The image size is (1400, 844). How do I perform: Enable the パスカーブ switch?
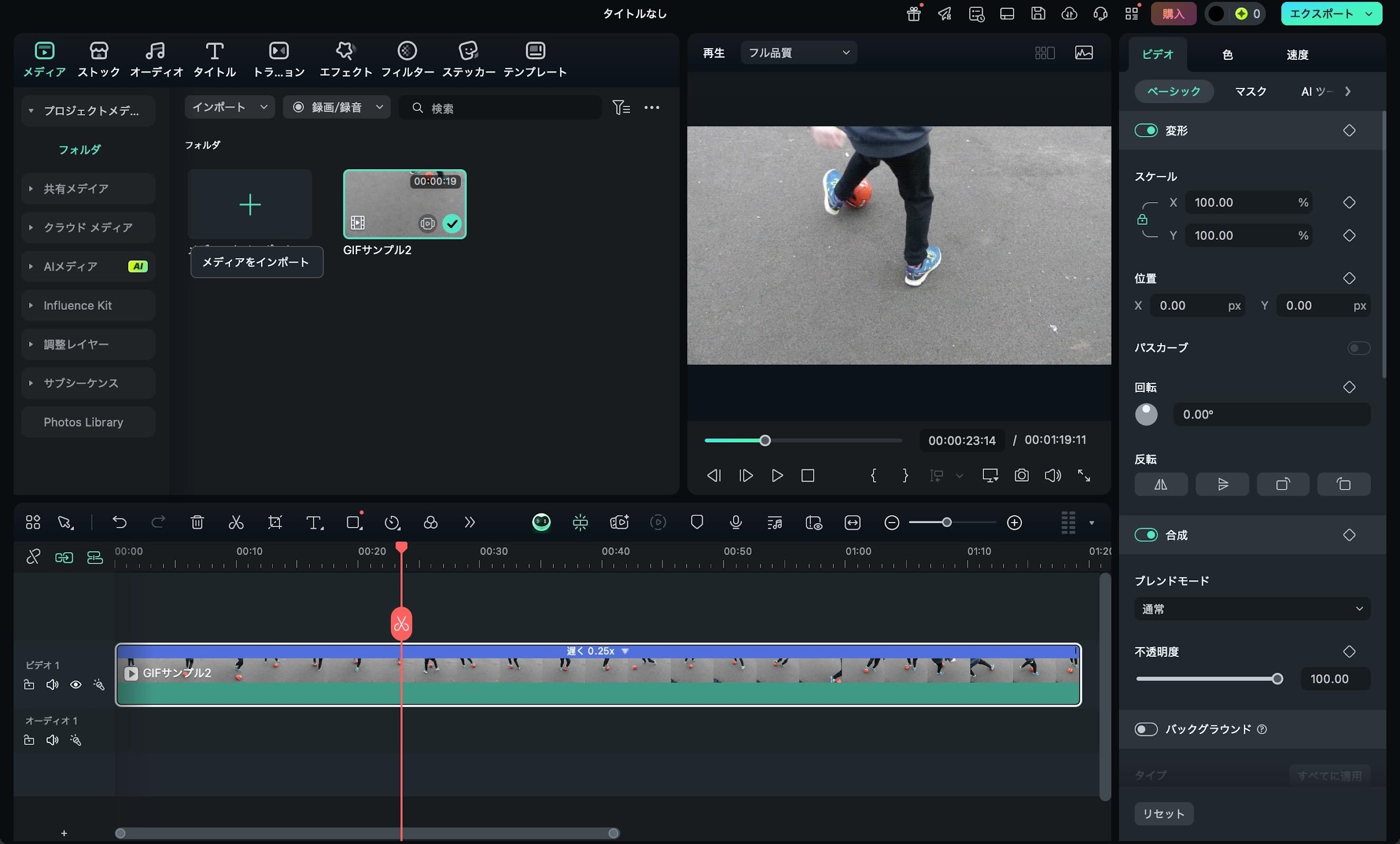click(1359, 348)
